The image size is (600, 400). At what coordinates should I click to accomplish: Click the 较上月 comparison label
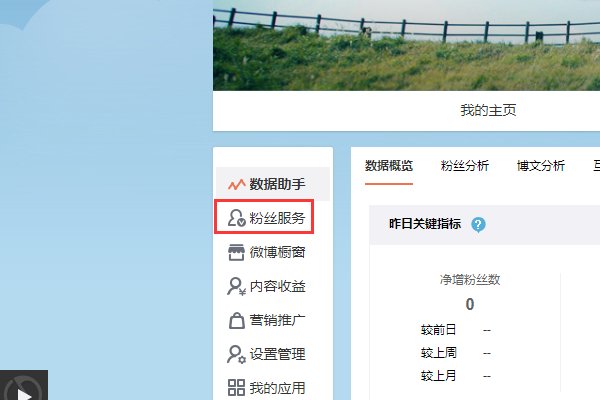[x=438, y=376]
